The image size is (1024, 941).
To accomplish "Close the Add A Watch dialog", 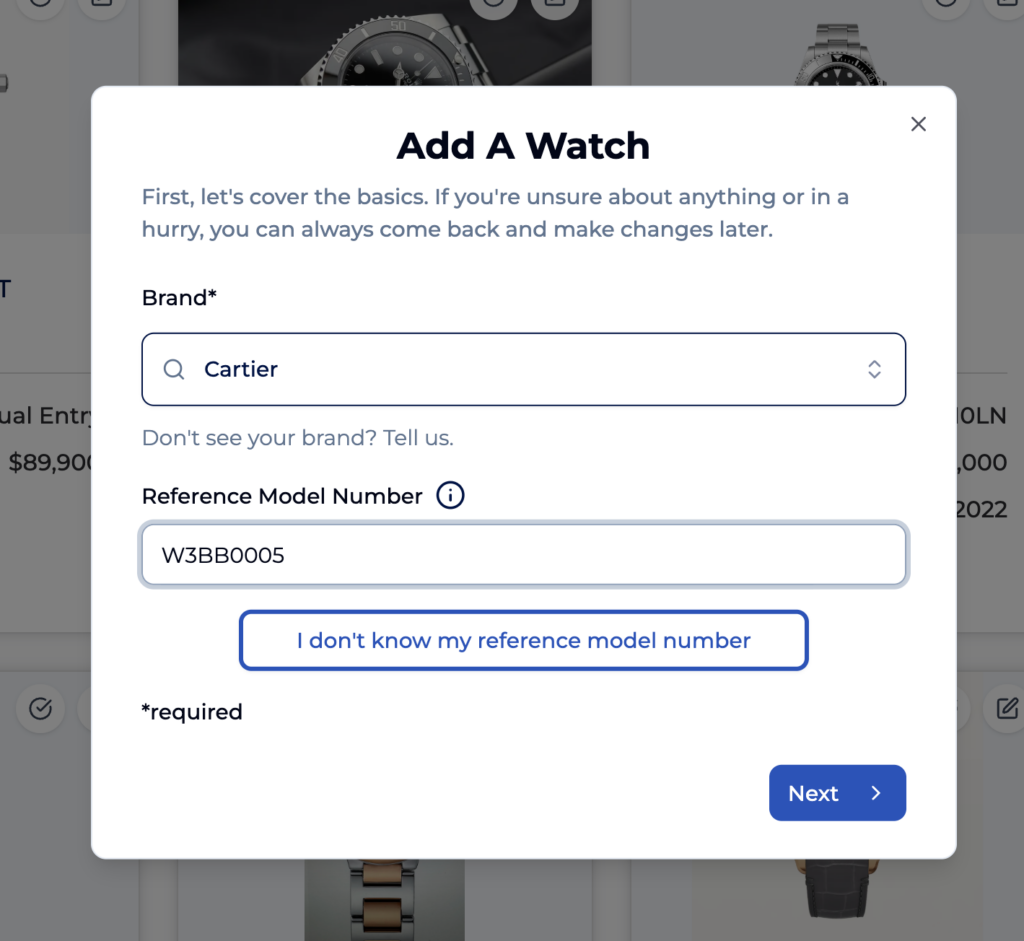I will (918, 123).
